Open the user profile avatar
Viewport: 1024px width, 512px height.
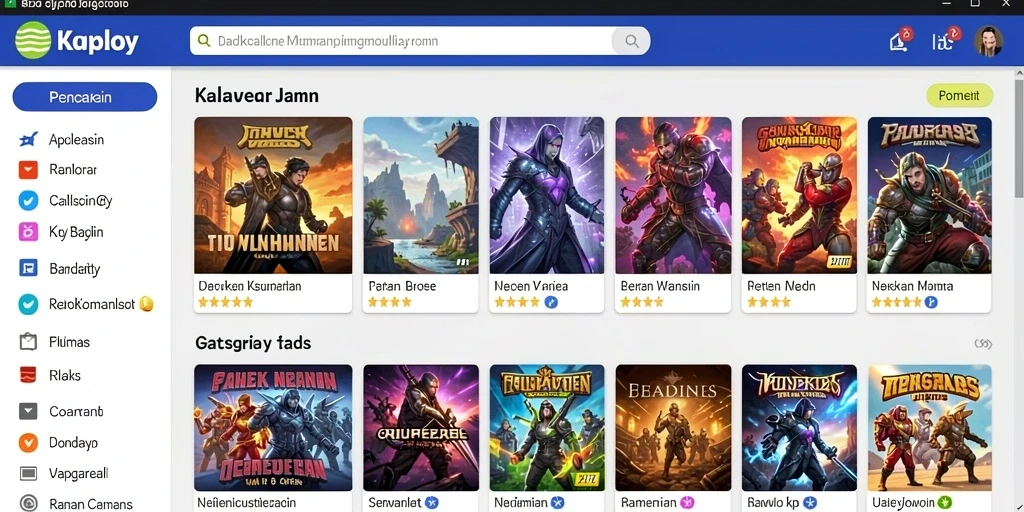[988, 40]
